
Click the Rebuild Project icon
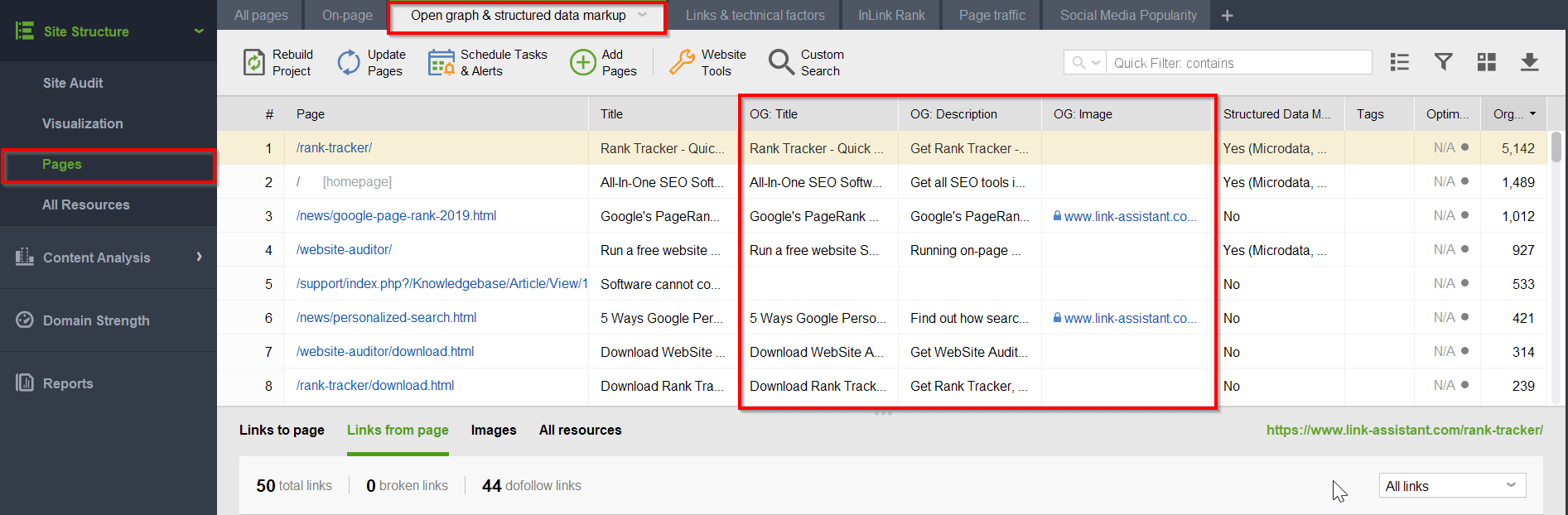pyautogui.click(x=253, y=62)
